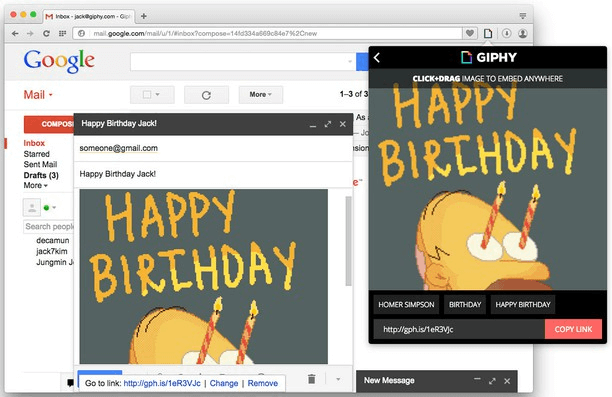Select the Inbox tab in the browser
Viewport: 612px width, 397px height.
tap(88, 16)
